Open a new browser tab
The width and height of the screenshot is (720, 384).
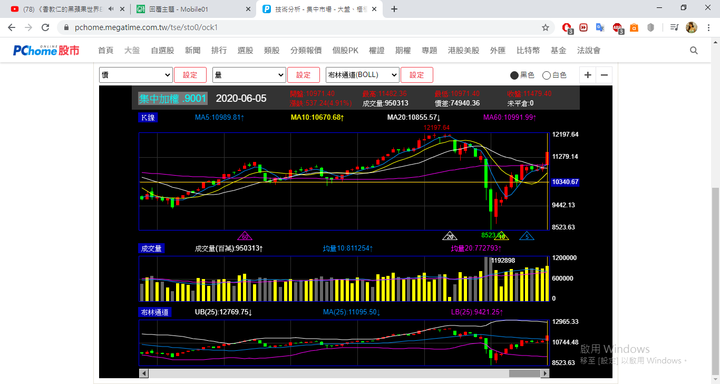coord(394,9)
